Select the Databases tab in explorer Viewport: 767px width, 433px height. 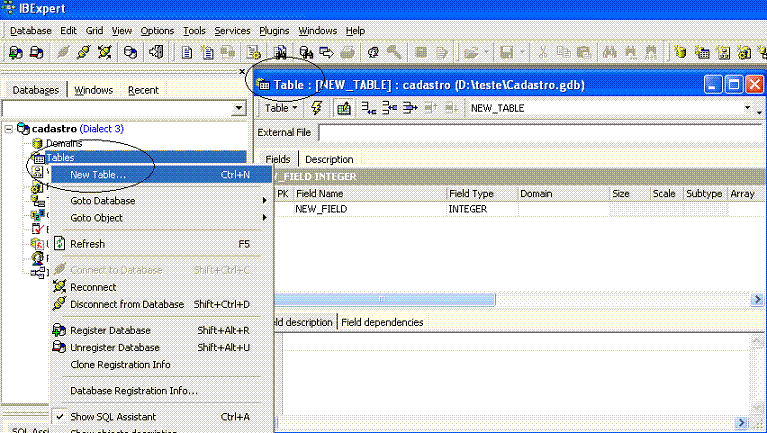click(35, 90)
